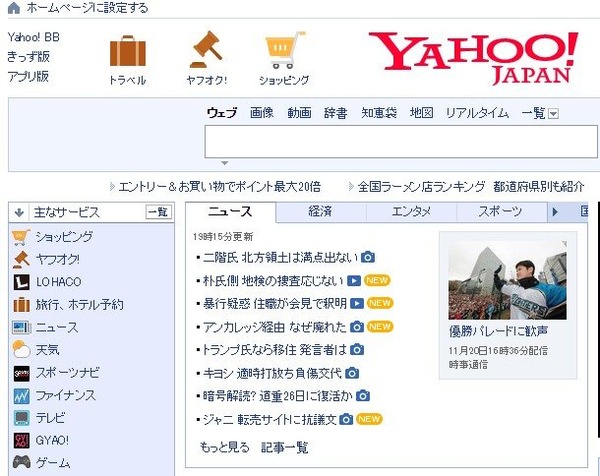
Task: Switch to the 経済 tab
Action: [x=321, y=212]
